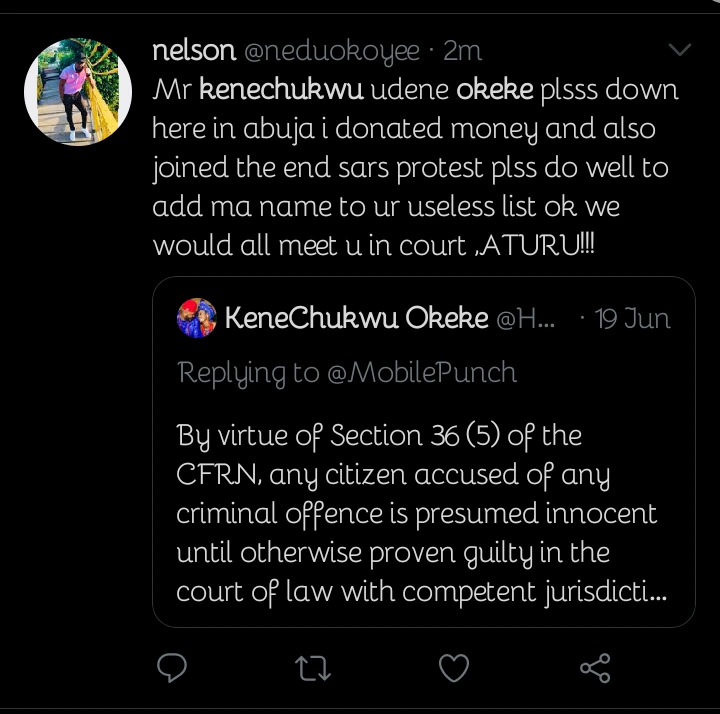Click the Replying to @MobilePunch line
The height and width of the screenshot is (714, 720).
347,373
